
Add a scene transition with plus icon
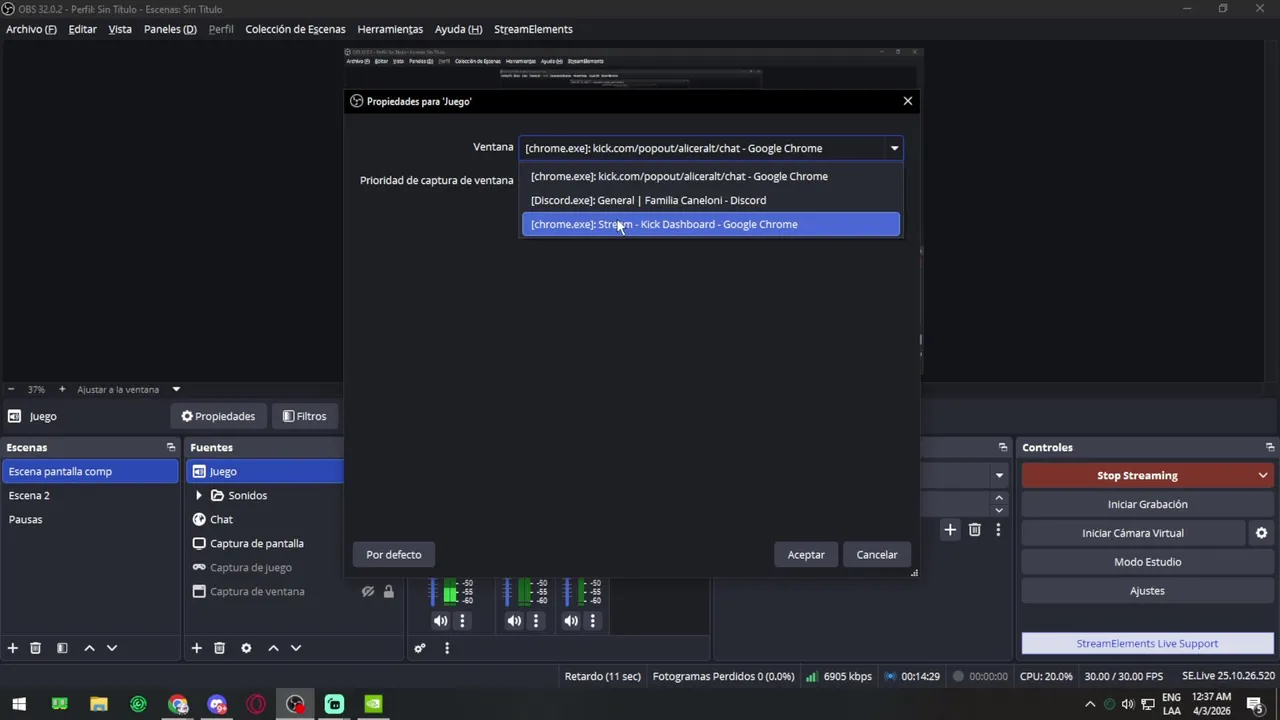pos(950,530)
